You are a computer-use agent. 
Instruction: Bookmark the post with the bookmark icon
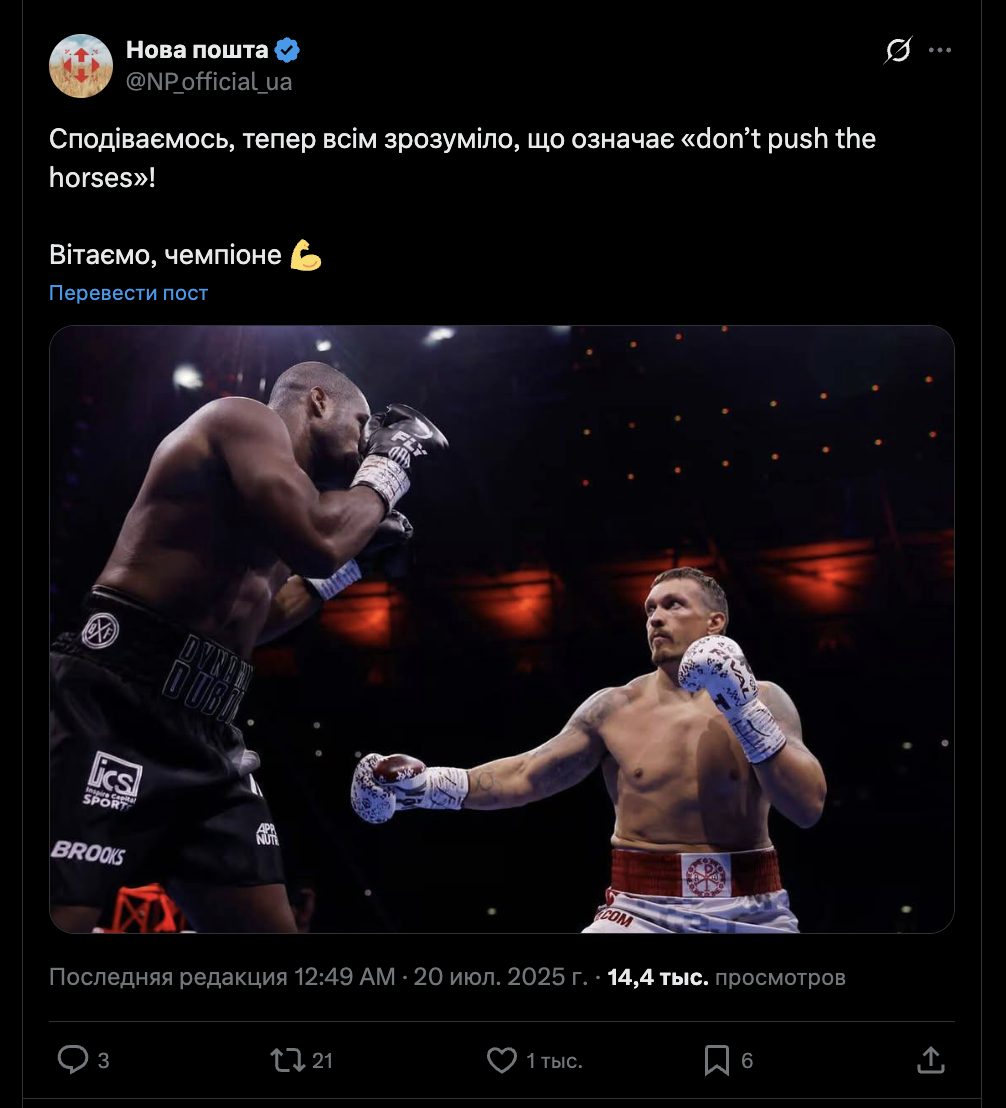pyautogui.click(x=716, y=1060)
